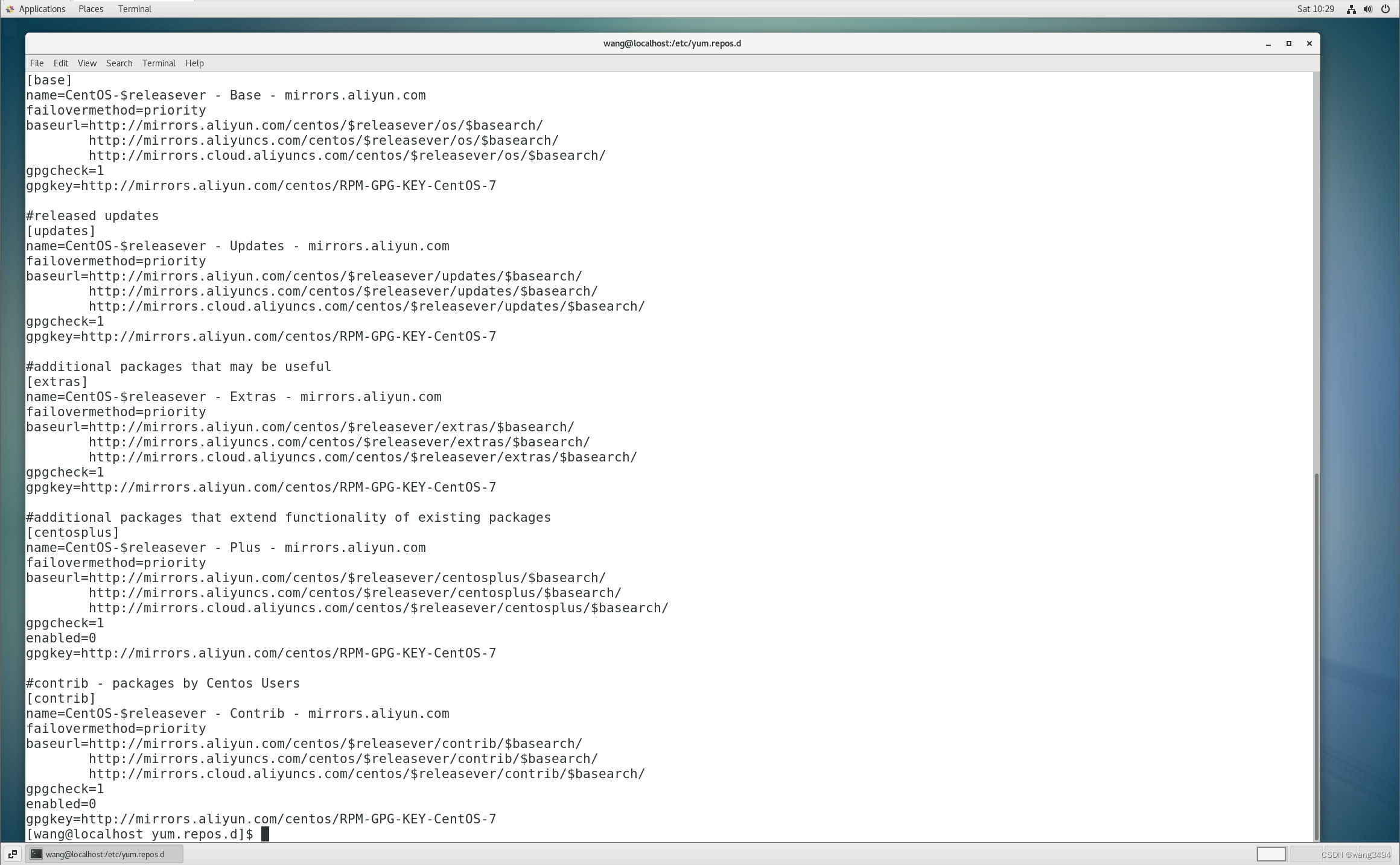Open the Edit menu
Screen dimensions: 1400x865
[61, 63]
